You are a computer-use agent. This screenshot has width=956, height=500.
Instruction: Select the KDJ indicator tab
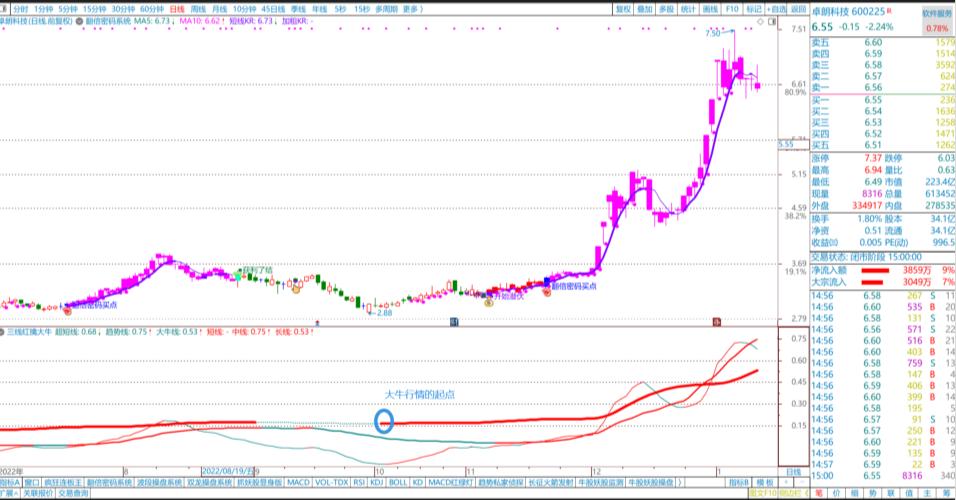[377, 482]
